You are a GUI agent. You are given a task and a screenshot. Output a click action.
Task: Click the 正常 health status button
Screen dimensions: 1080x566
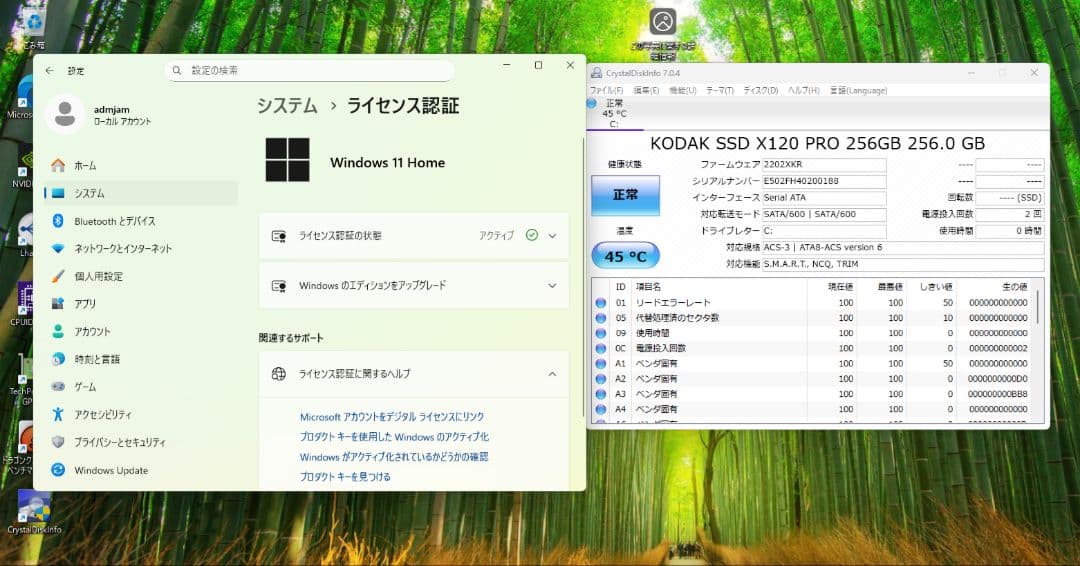point(625,196)
